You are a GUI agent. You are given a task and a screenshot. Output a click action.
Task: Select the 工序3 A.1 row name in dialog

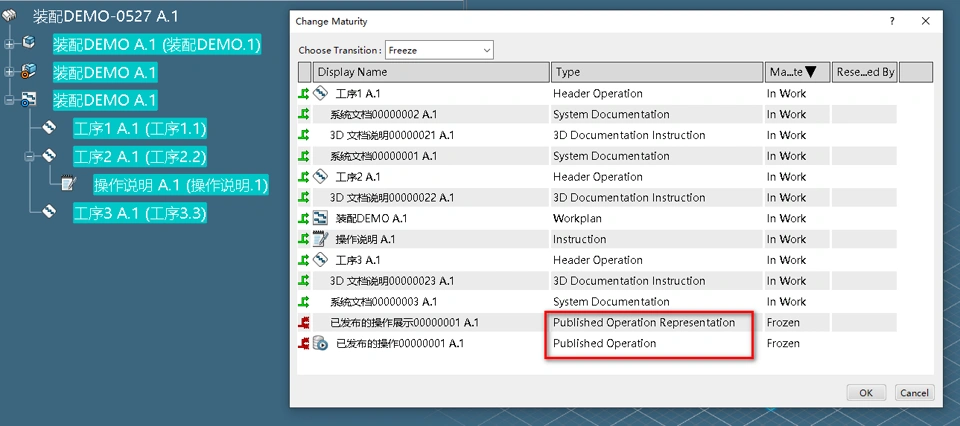point(358,260)
